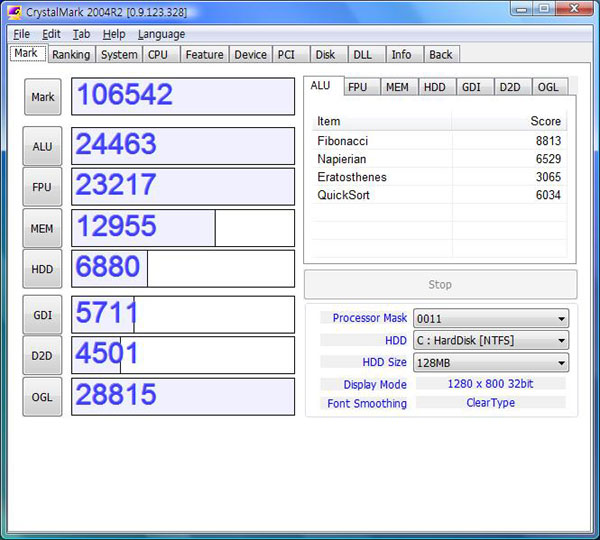Run the HDD benchmark test
Viewport: 600px width, 540px height.
(42, 269)
